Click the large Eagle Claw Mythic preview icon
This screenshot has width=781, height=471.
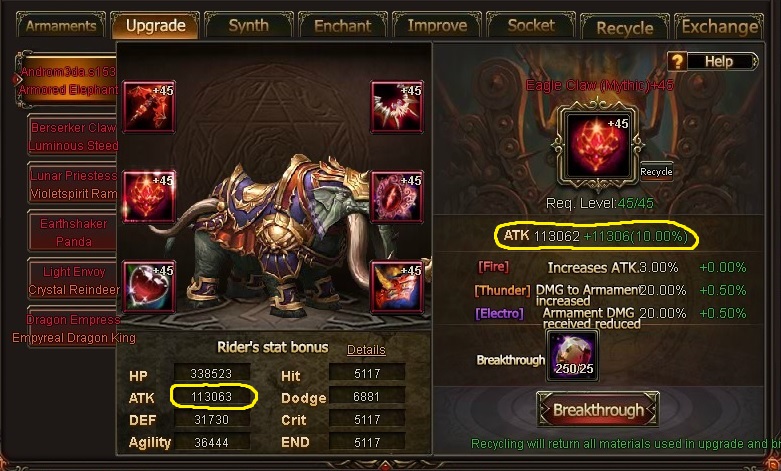(x=597, y=145)
